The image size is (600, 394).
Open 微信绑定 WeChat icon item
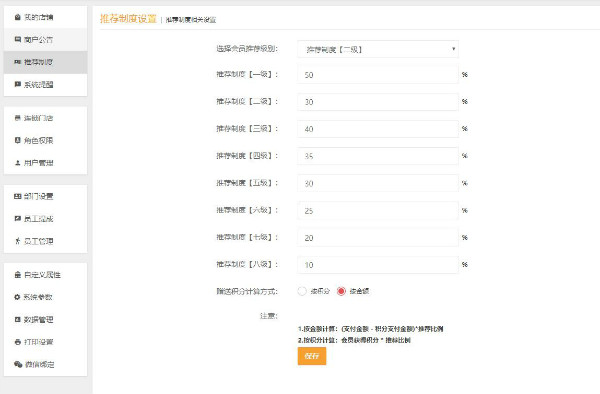point(18,364)
